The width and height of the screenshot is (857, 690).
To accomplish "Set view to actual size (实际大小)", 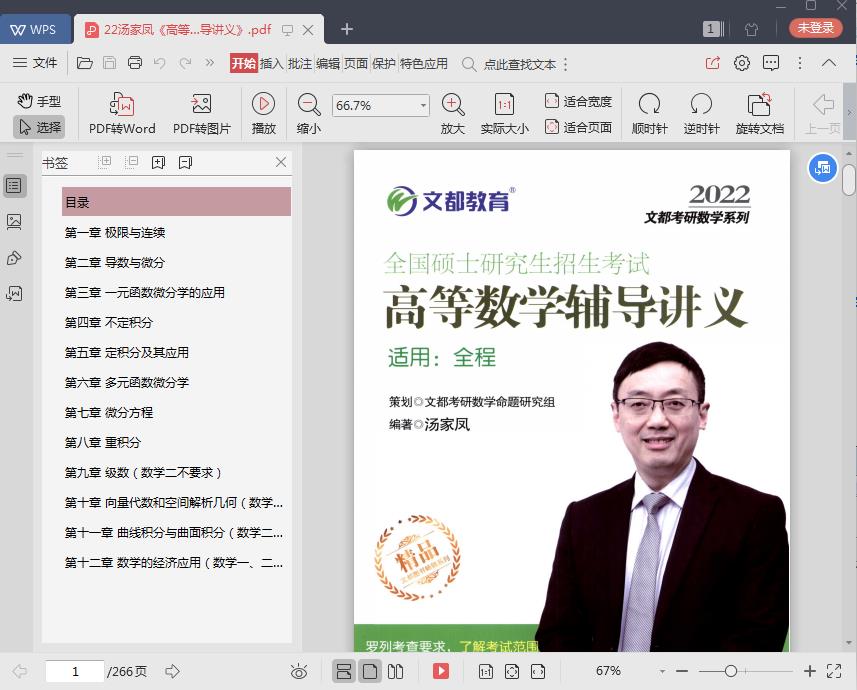I will tap(504, 114).
